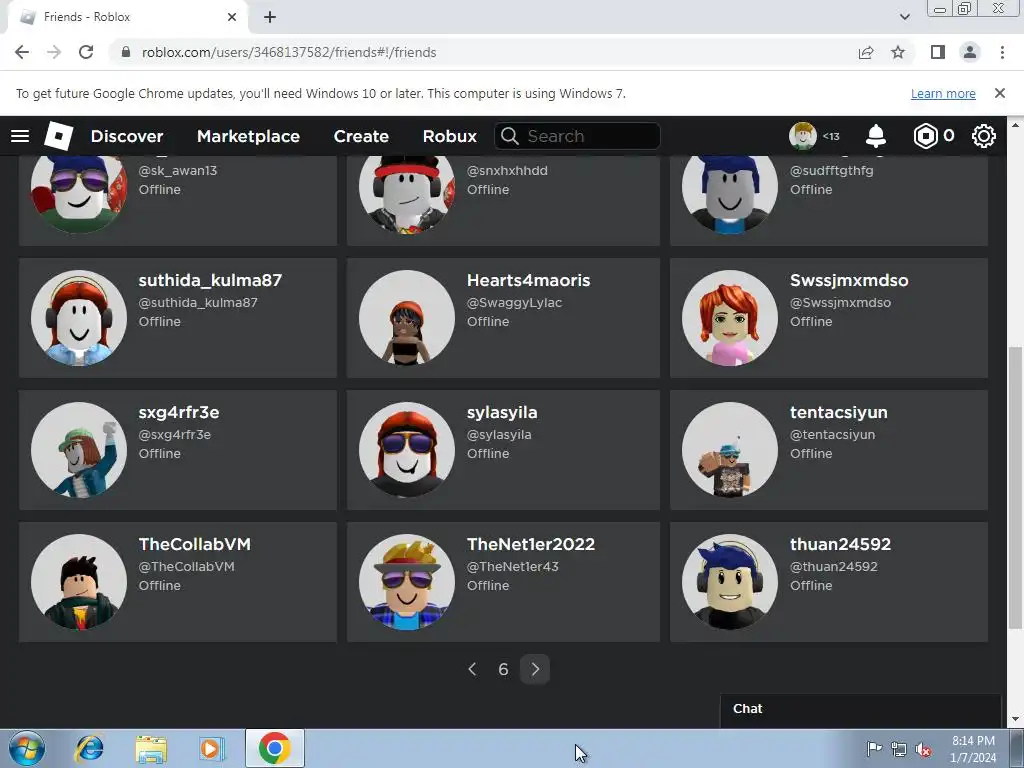Click sylasyila's avatar thumbnail
Screen dimensions: 1024x768
[407, 450]
